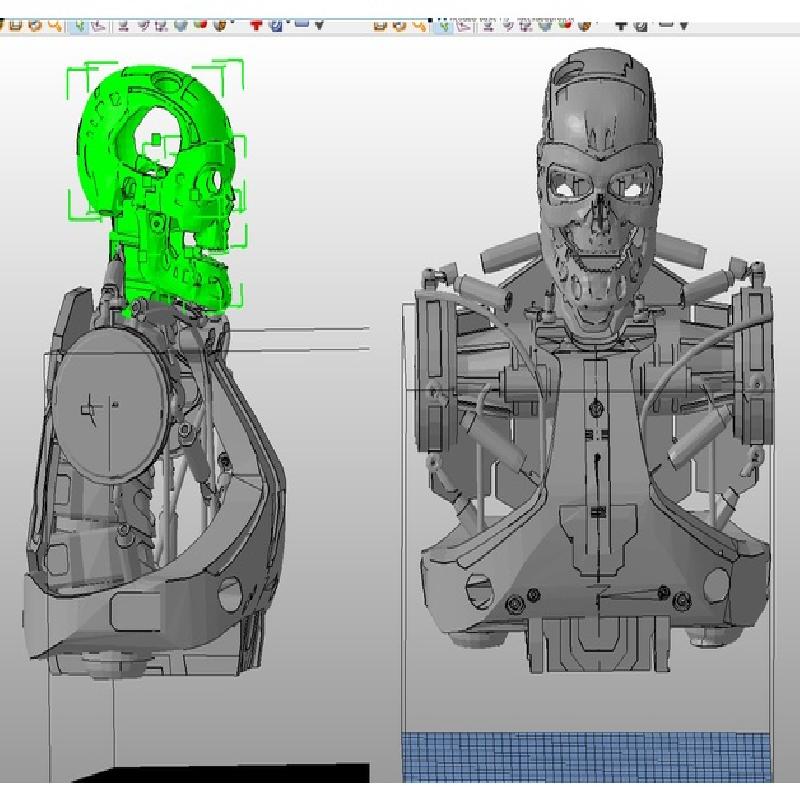This screenshot has width=800, height=800.
Task: Click the red T-shaped icon in left toolbar
Action: click(256, 24)
